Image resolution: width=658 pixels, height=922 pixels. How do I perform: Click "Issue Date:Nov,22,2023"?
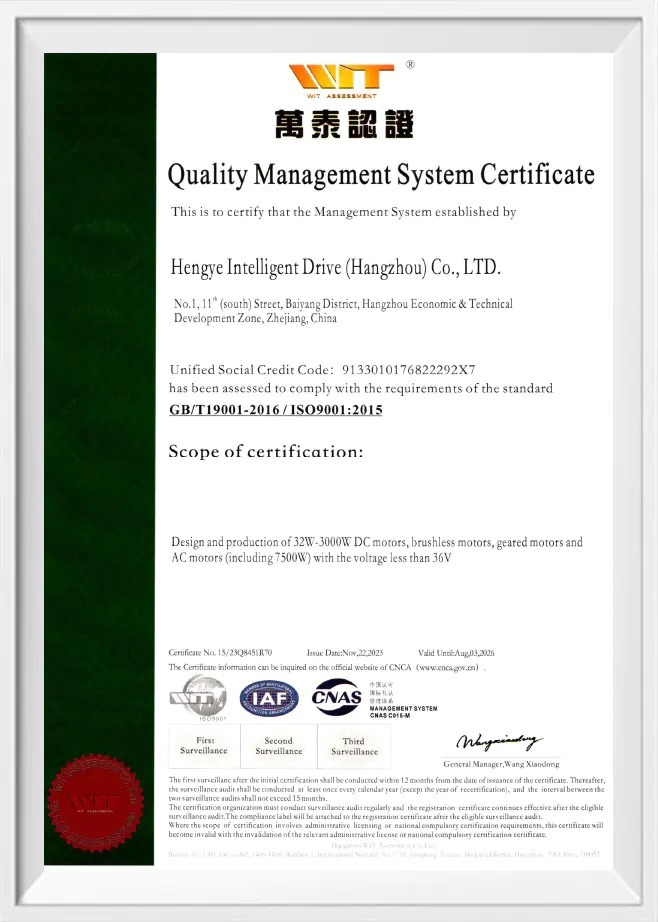click(345, 653)
